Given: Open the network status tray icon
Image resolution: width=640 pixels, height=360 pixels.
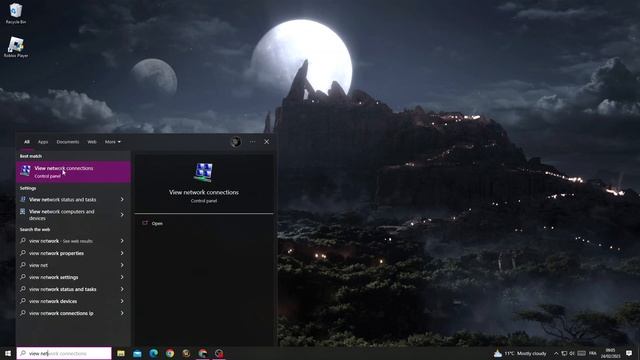Looking at the screenshot, I should pyautogui.click(x=564, y=353).
